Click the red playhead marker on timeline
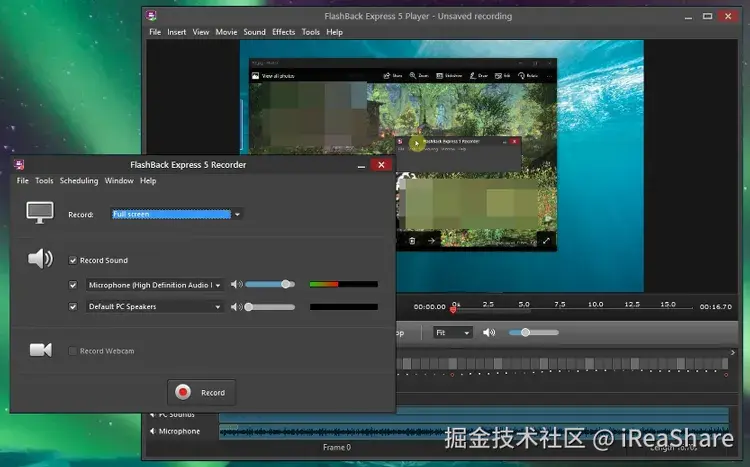This screenshot has width=750, height=467. [453, 310]
